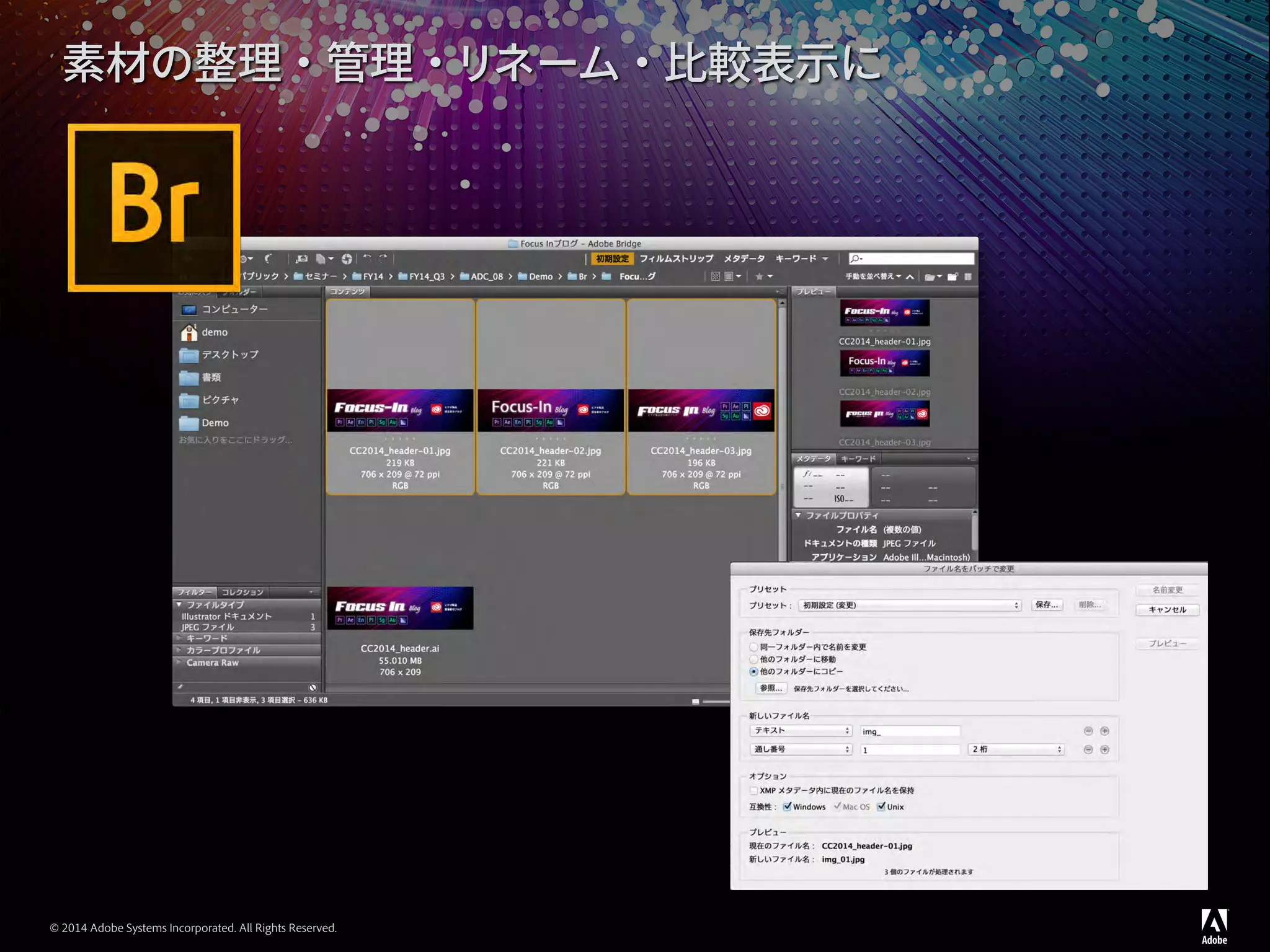The image size is (1270, 952).
Task: Click the clear filter icon at Filter panel bottom
Action: click(x=313, y=687)
